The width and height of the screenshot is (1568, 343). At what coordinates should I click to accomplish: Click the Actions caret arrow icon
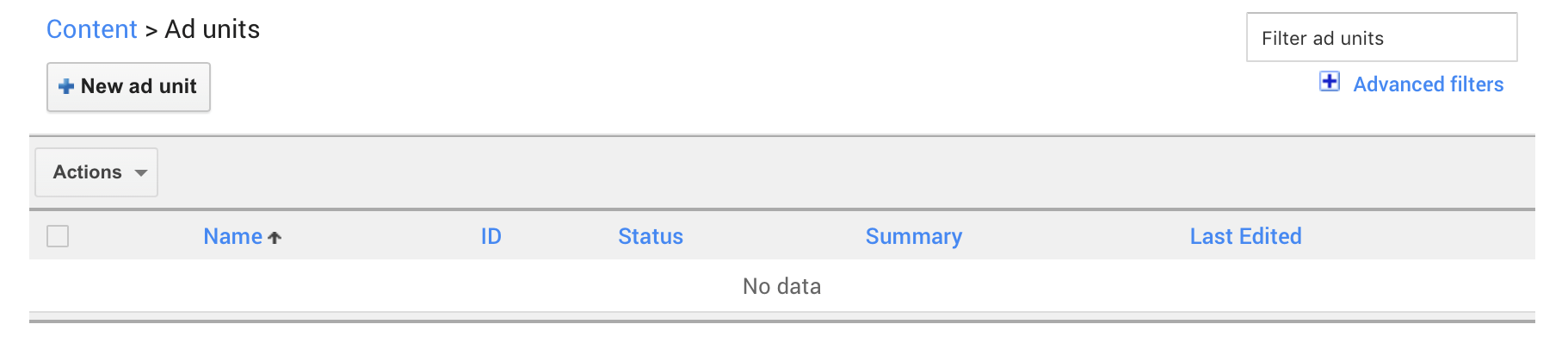141,172
